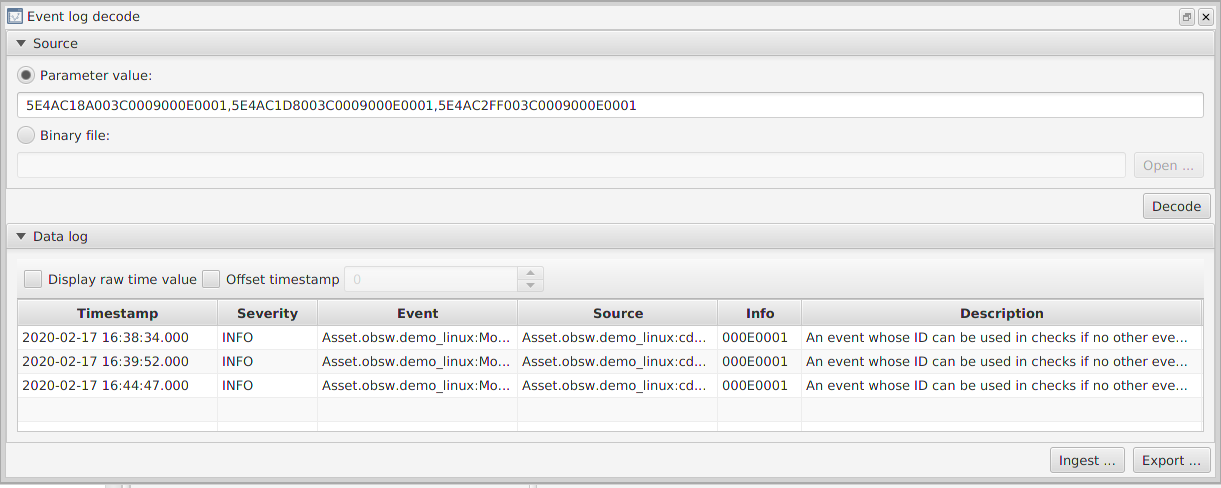Click Source cell in the 16:44:47 row

617,385
